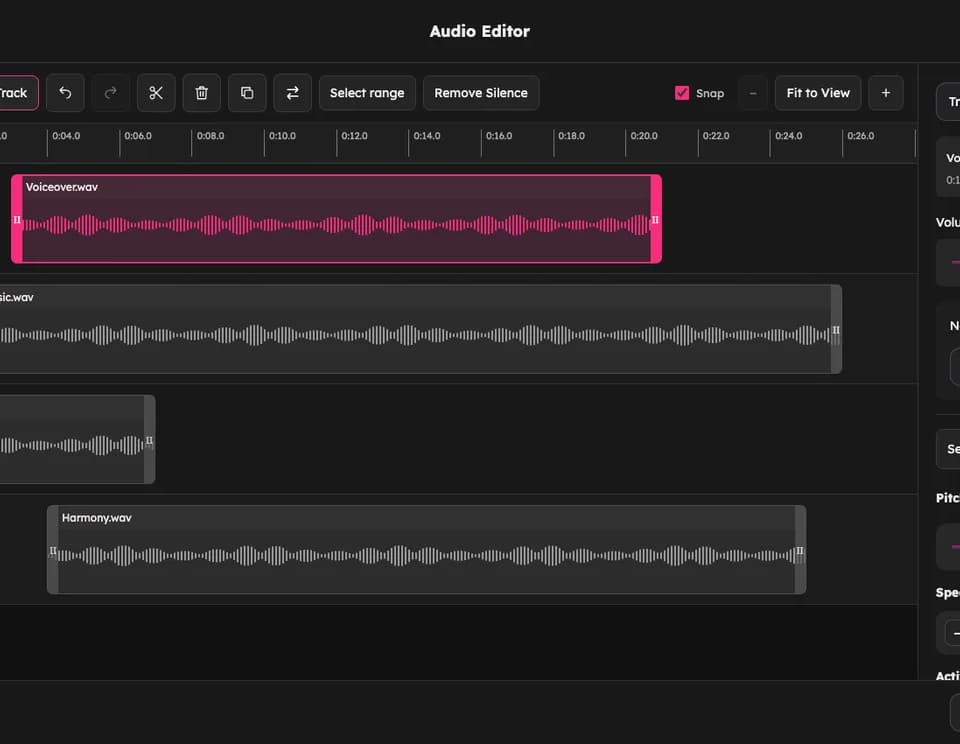Click the Fit to View button

(x=818, y=93)
